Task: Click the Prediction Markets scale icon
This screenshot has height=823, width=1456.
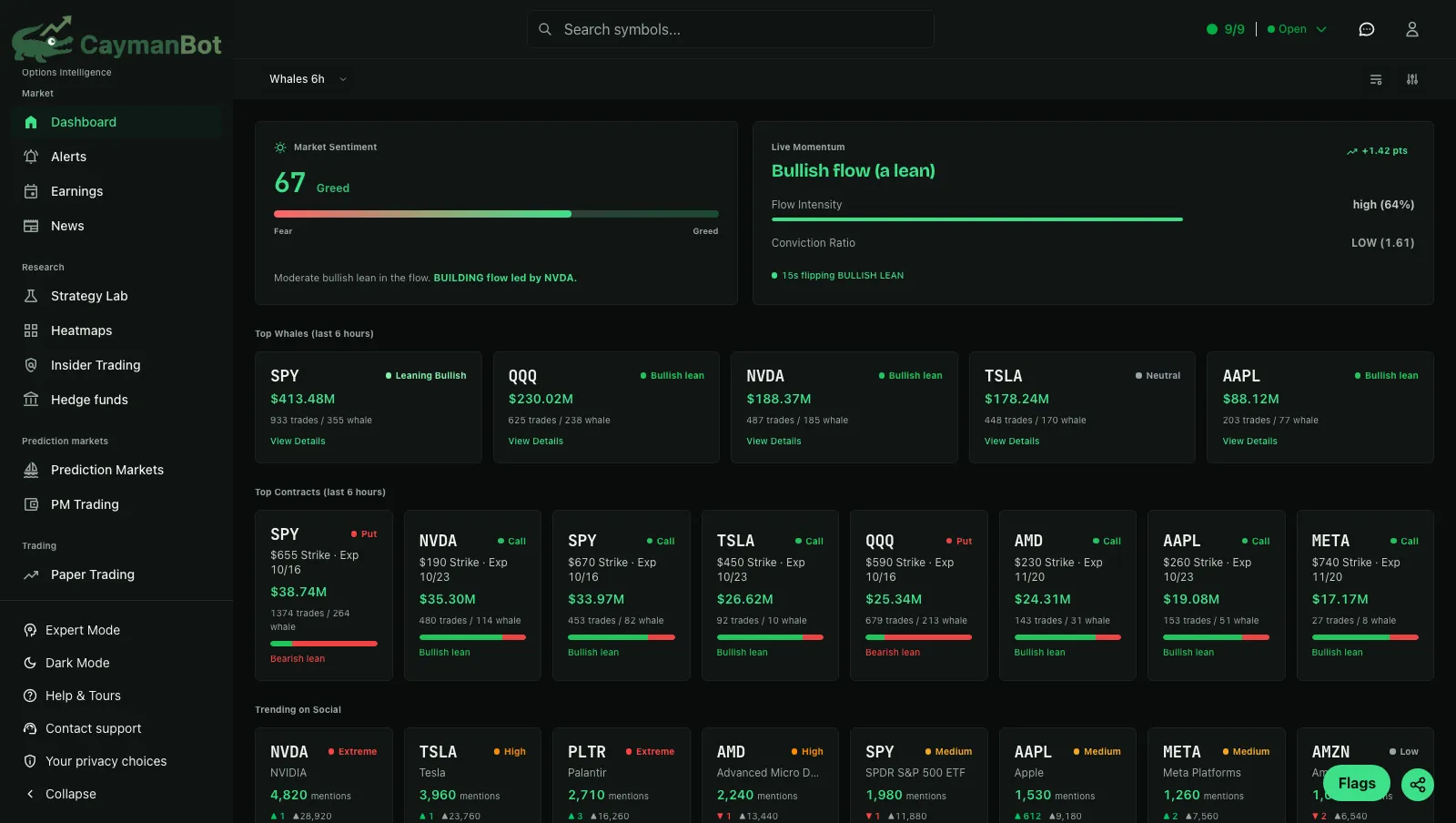Action: pos(31,470)
